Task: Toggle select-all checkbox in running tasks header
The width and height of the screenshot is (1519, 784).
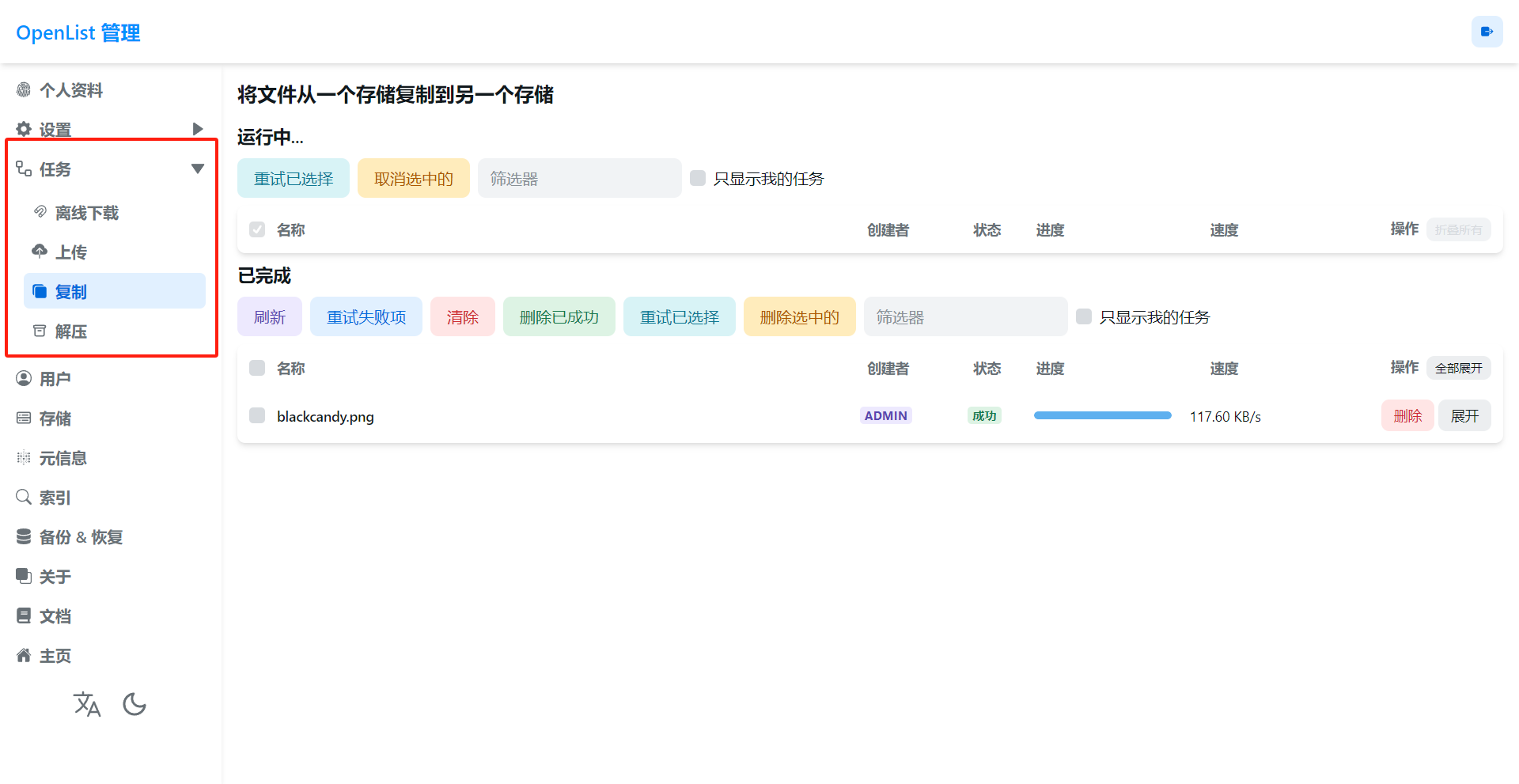Action: [x=257, y=229]
